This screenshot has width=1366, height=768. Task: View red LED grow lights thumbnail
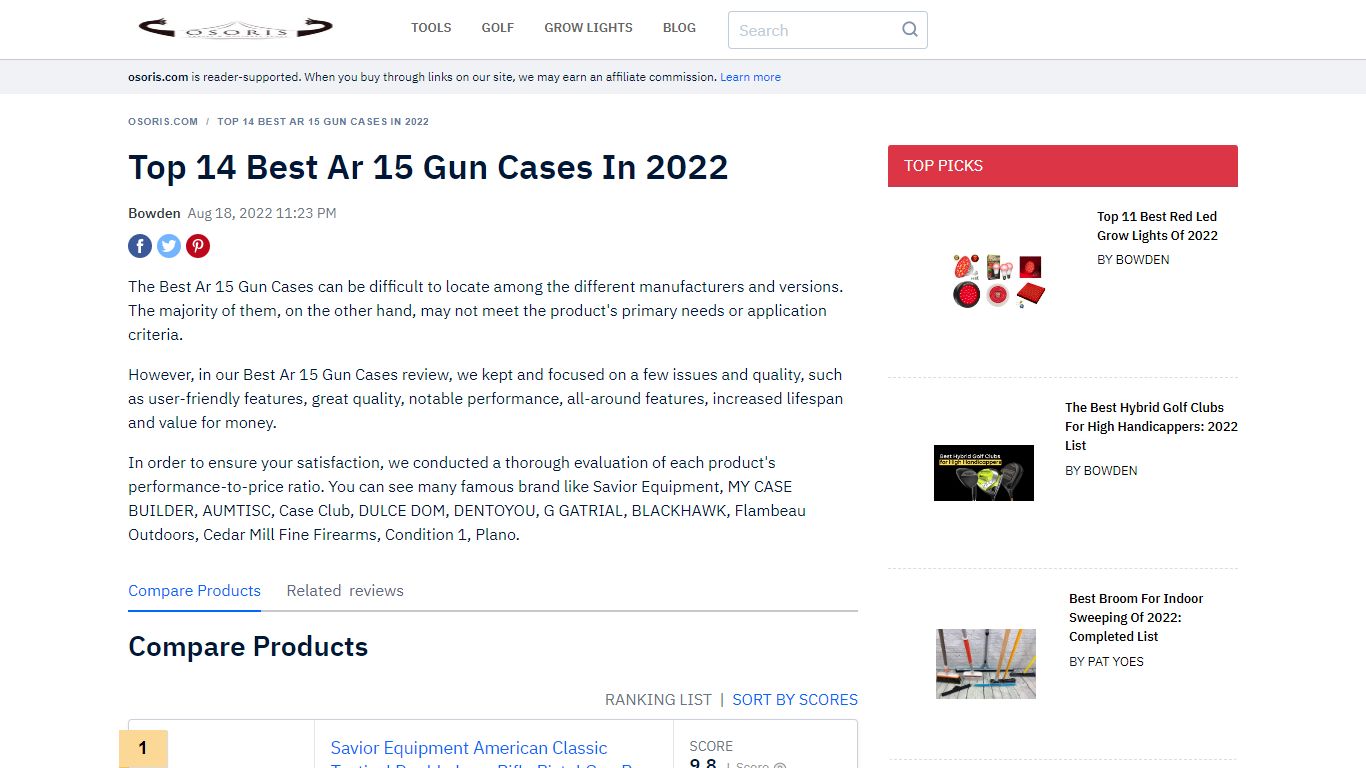pyautogui.click(x=998, y=281)
